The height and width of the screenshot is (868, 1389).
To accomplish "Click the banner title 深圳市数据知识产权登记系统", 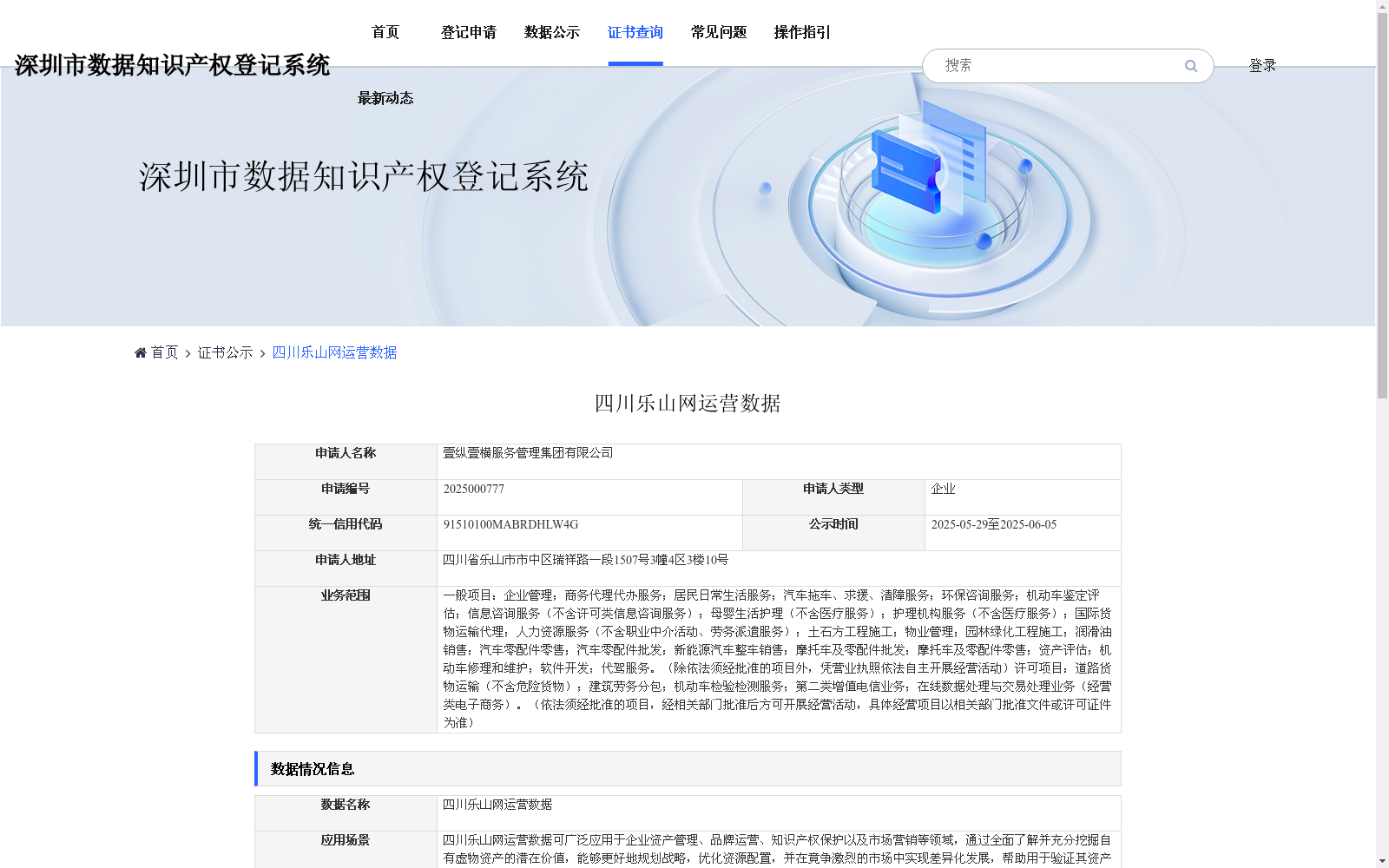I will [364, 176].
